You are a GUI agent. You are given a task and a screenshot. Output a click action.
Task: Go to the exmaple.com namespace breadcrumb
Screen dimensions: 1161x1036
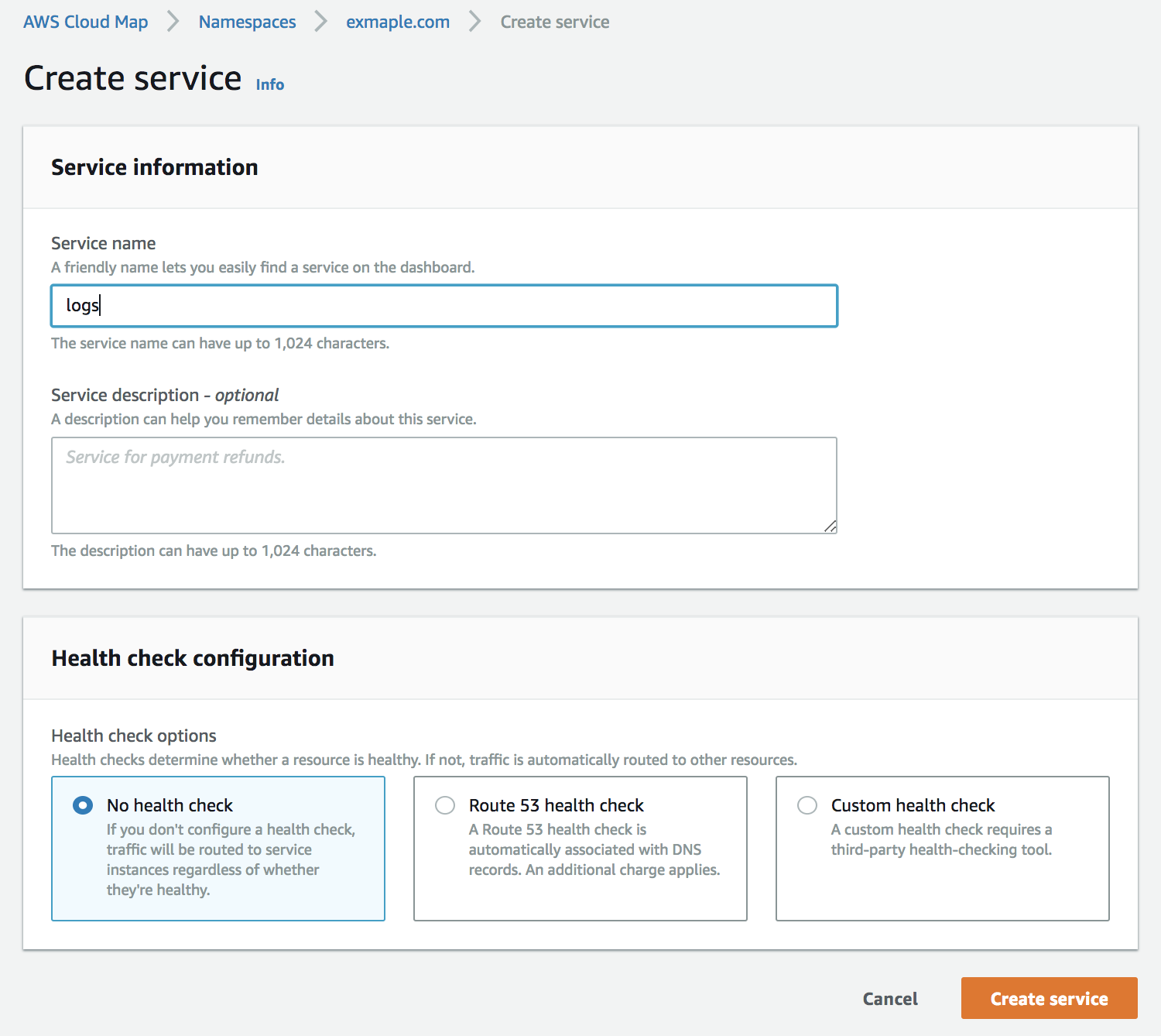tap(398, 22)
